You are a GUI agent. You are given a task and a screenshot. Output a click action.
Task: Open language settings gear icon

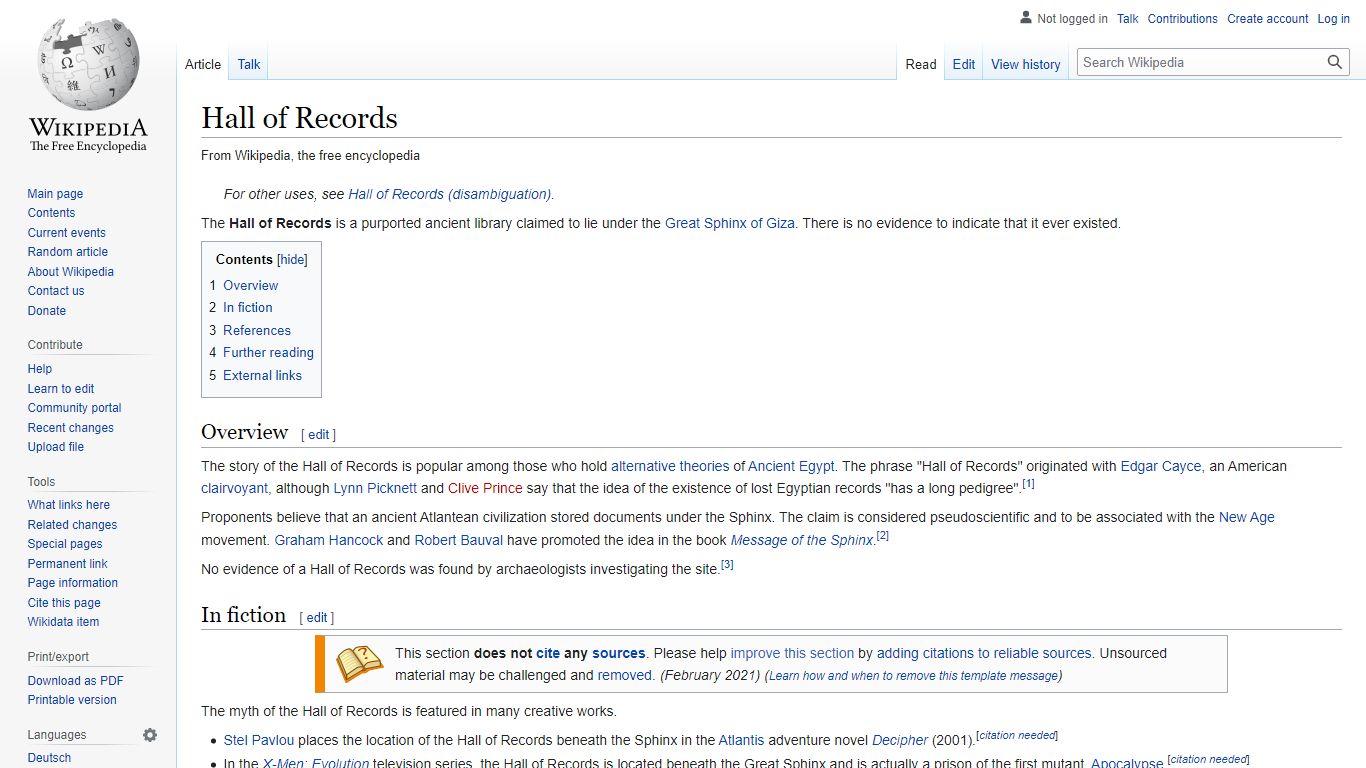click(150, 735)
